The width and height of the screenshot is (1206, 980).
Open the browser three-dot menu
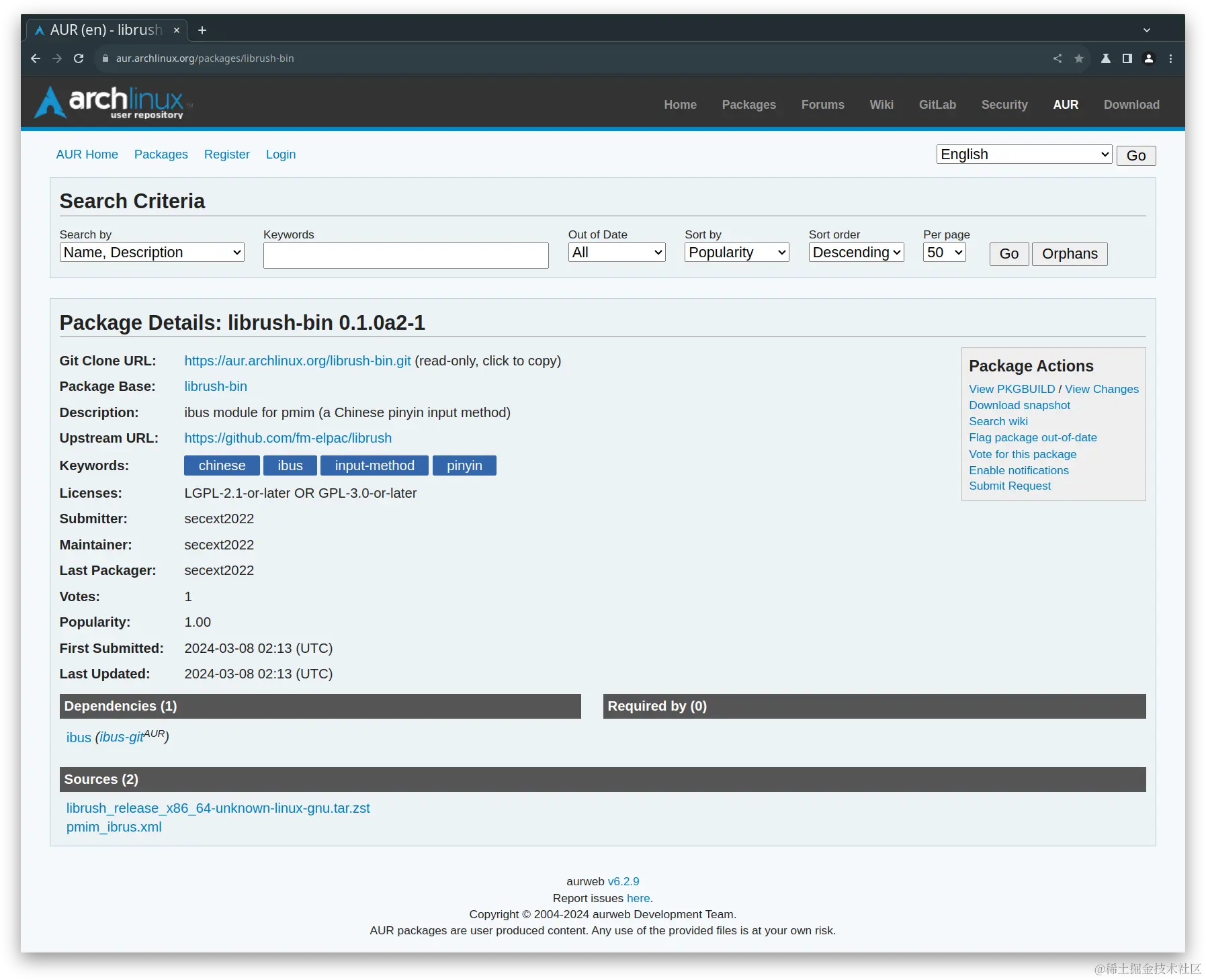coord(1170,58)
